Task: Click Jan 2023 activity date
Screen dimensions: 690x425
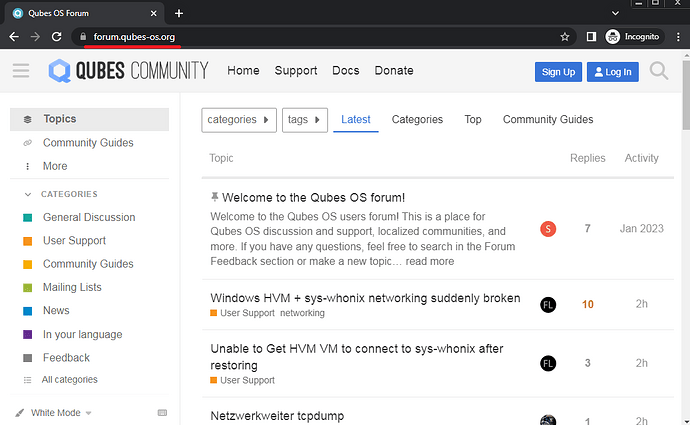Action: click(x=642, y=229)
